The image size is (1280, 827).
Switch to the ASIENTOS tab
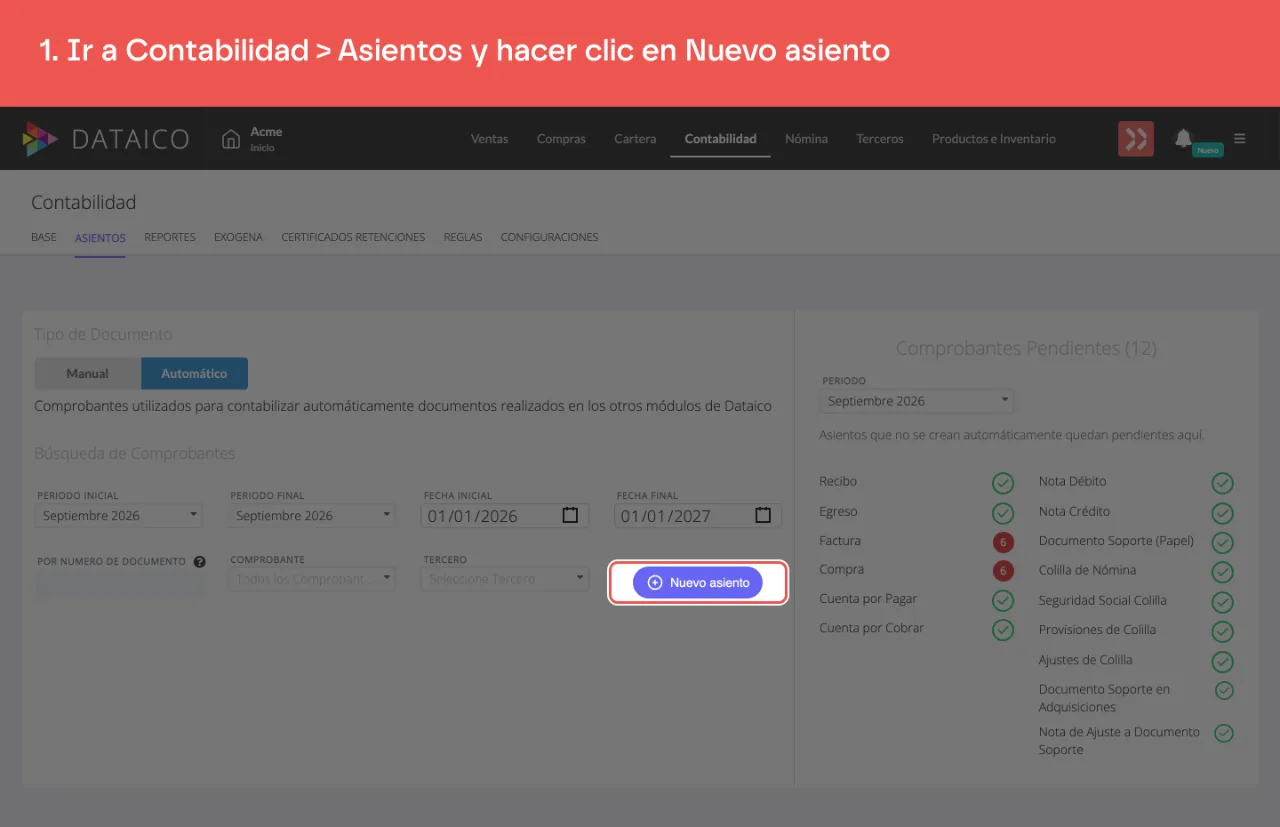(100, 238)
